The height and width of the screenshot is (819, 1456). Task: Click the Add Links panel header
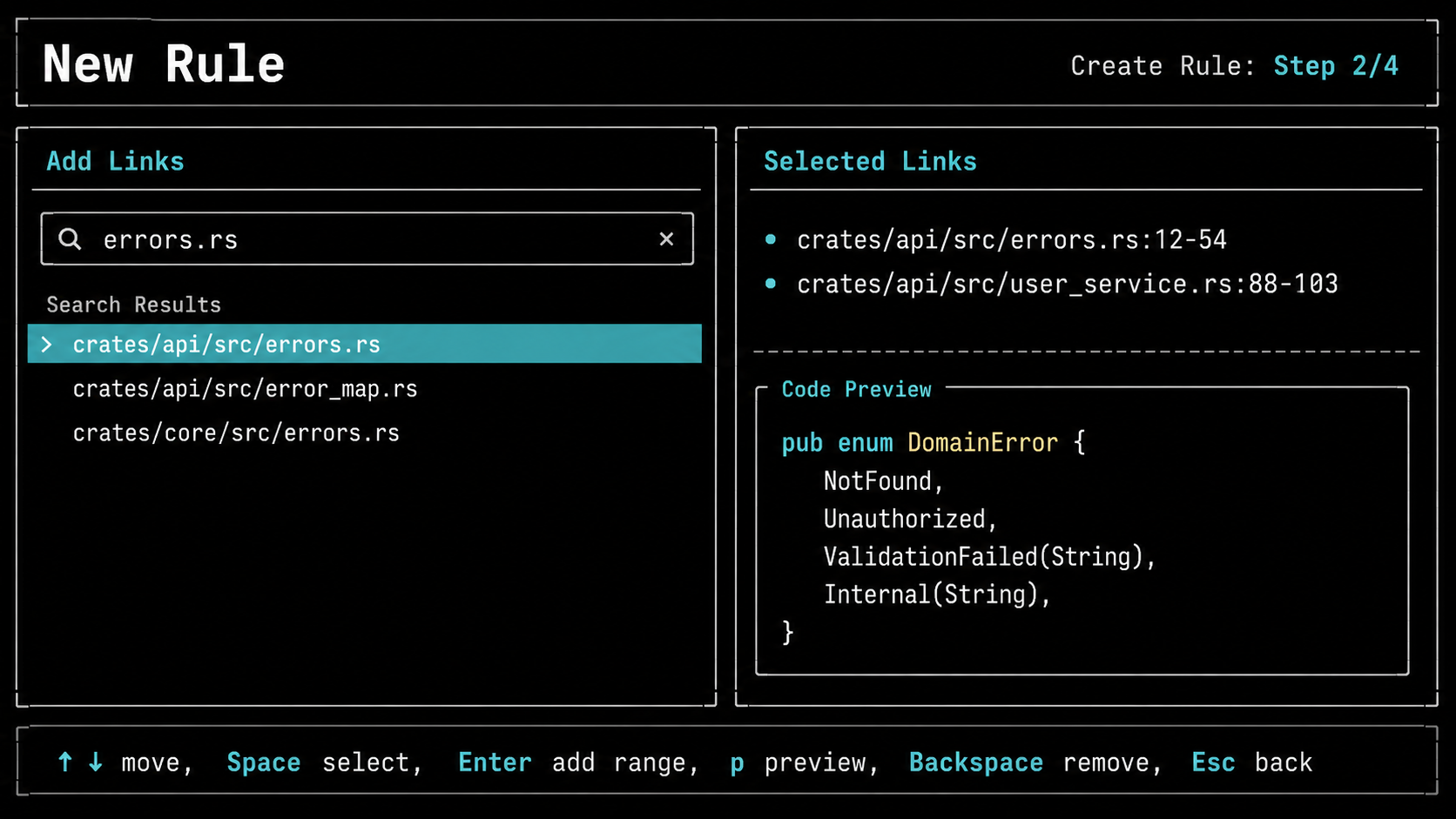pos(115,161)
